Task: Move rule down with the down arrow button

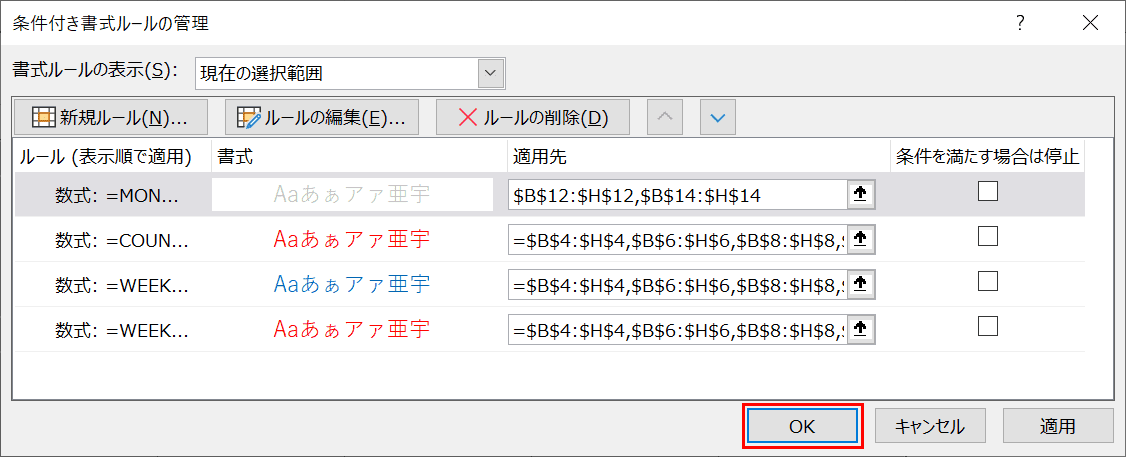Action: pos(717,118)
